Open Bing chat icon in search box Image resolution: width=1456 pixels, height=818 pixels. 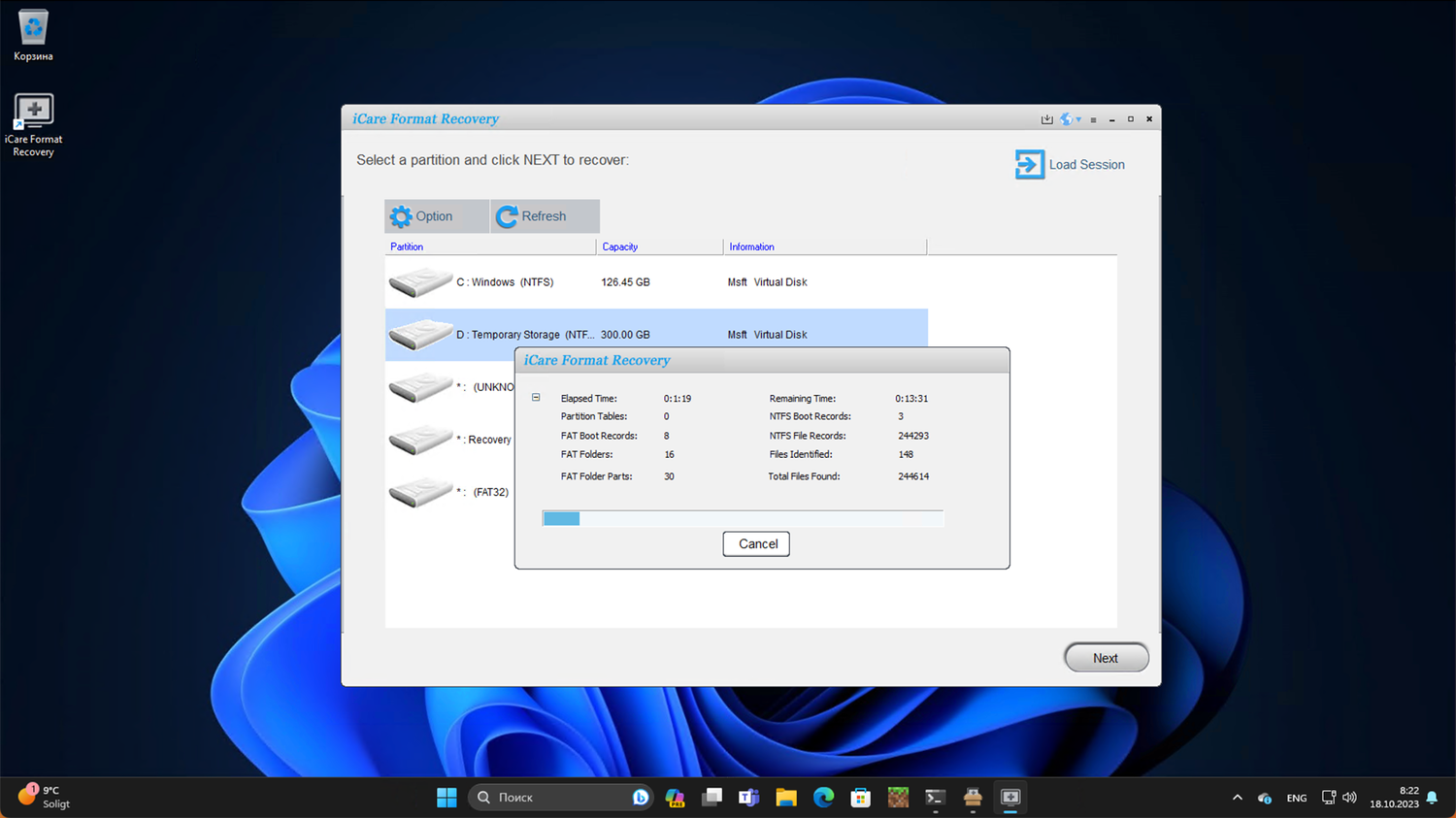[640, 798]
